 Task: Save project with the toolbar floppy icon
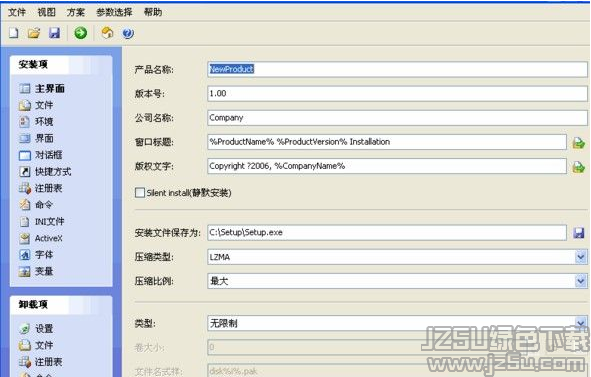pyautogui.click(x=55, y=33)
